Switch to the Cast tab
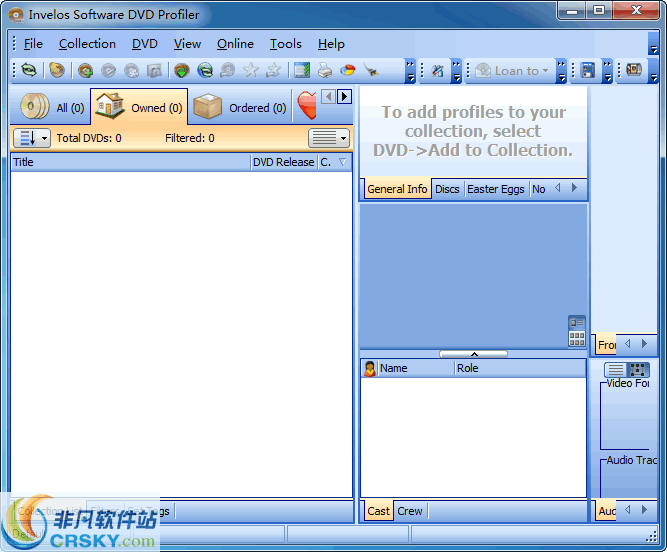Viewport: 667px width, 552px height. click(x=379, y=511)
